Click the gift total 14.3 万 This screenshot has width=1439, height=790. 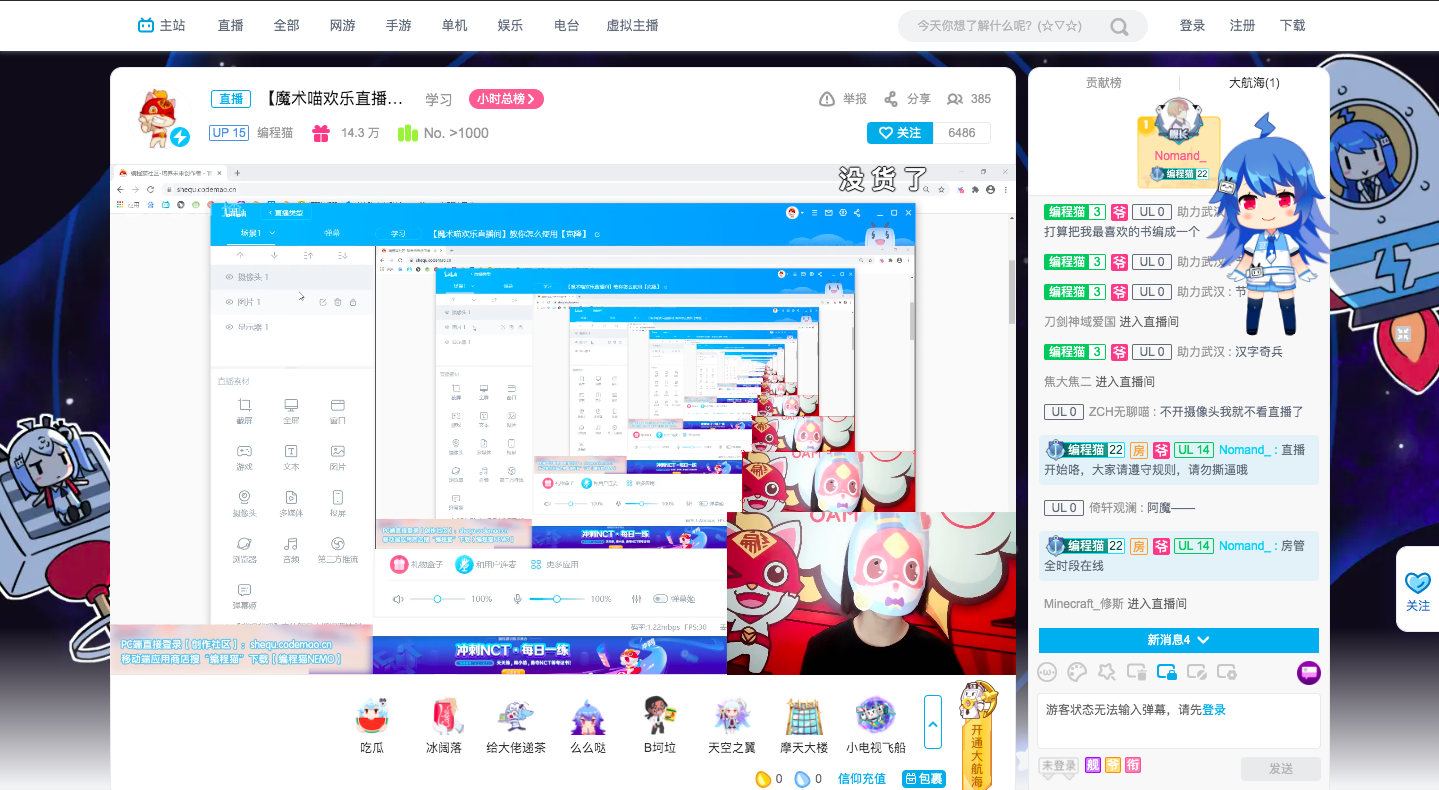point(360,133)
